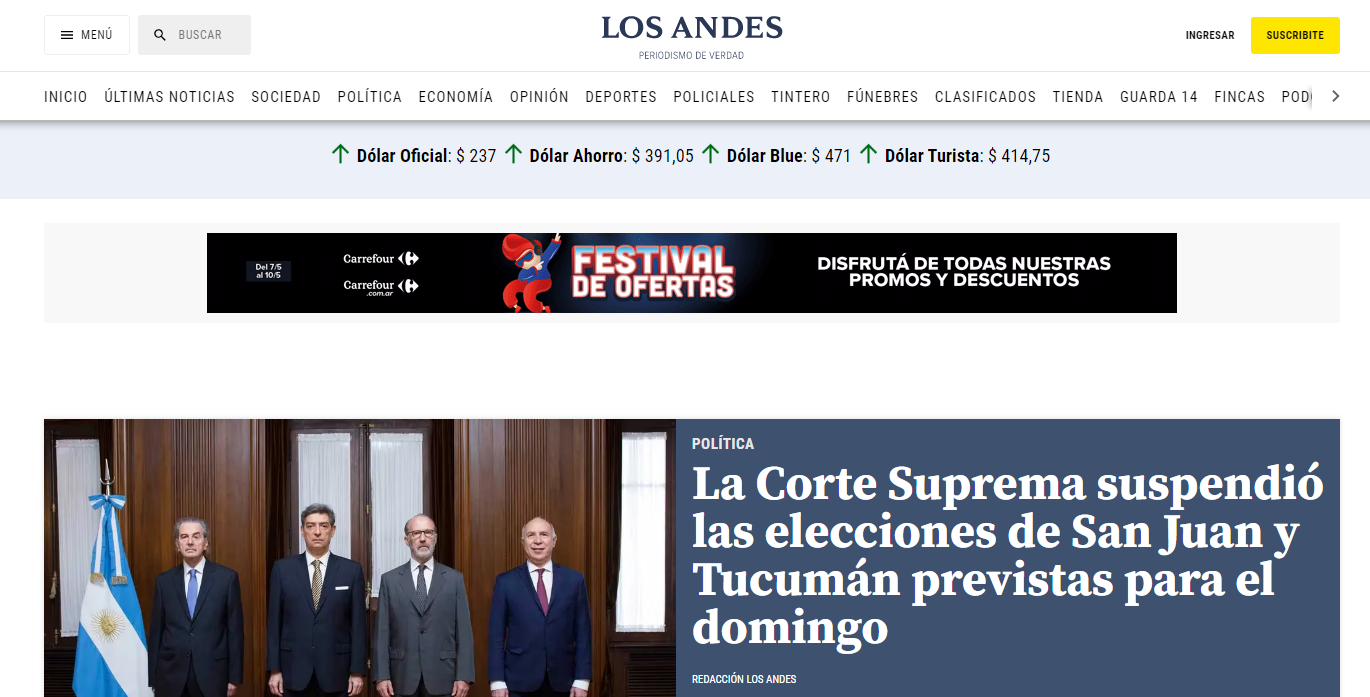Click the Política category label above headline
The image size is (1370, 697).
click(x=723, y=443)
